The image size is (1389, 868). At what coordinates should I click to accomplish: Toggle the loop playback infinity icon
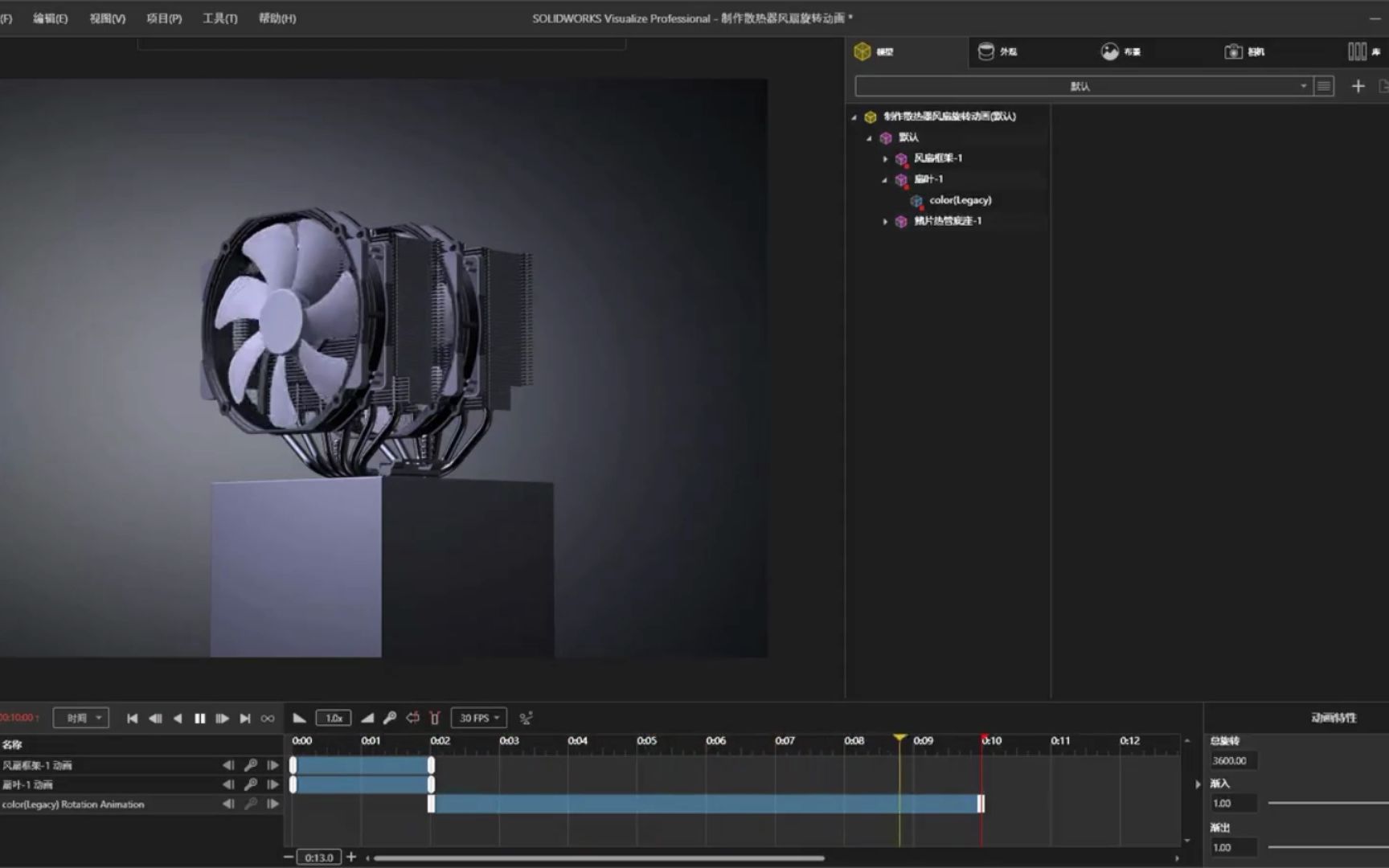268,719
